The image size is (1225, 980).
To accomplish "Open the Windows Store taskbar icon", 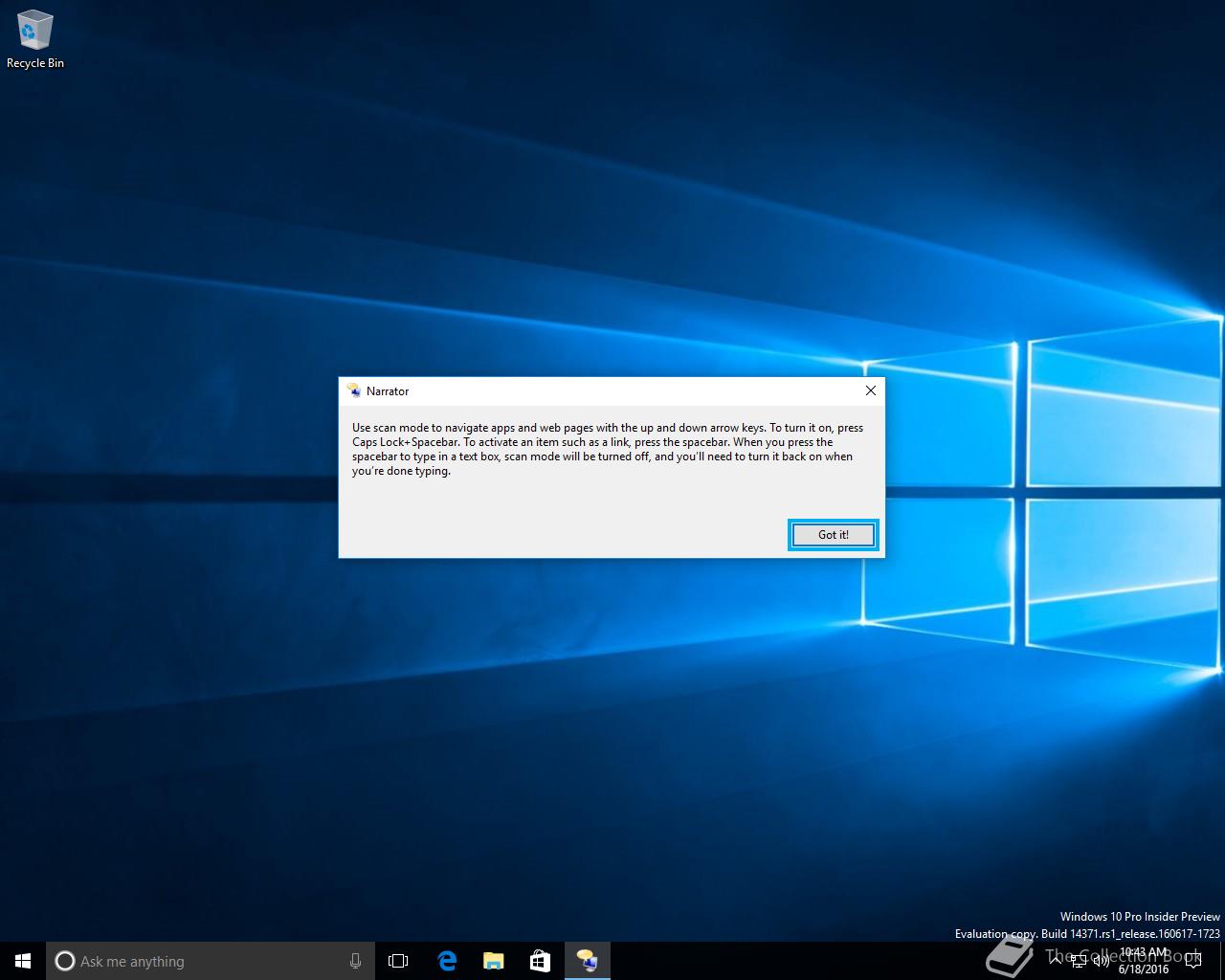I will (x=540, y=961).
